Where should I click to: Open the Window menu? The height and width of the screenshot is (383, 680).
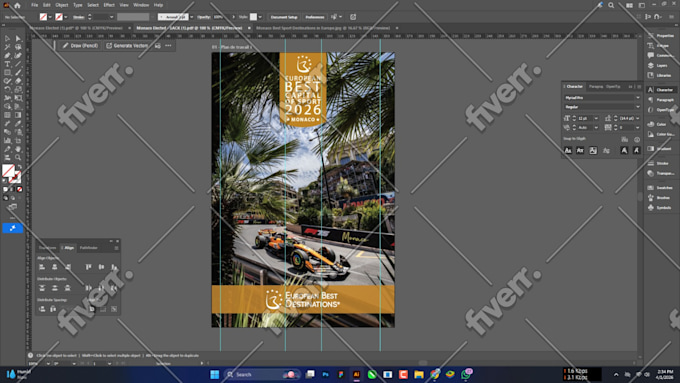click(x=141, y=5)
